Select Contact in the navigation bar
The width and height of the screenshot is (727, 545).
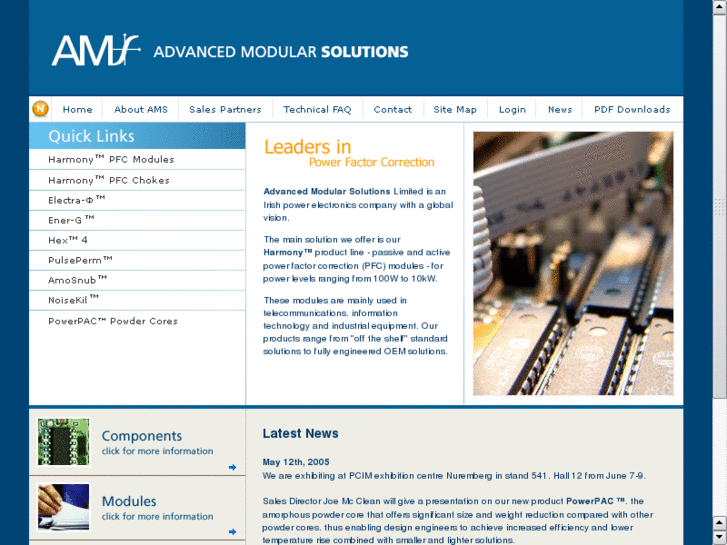393,109
